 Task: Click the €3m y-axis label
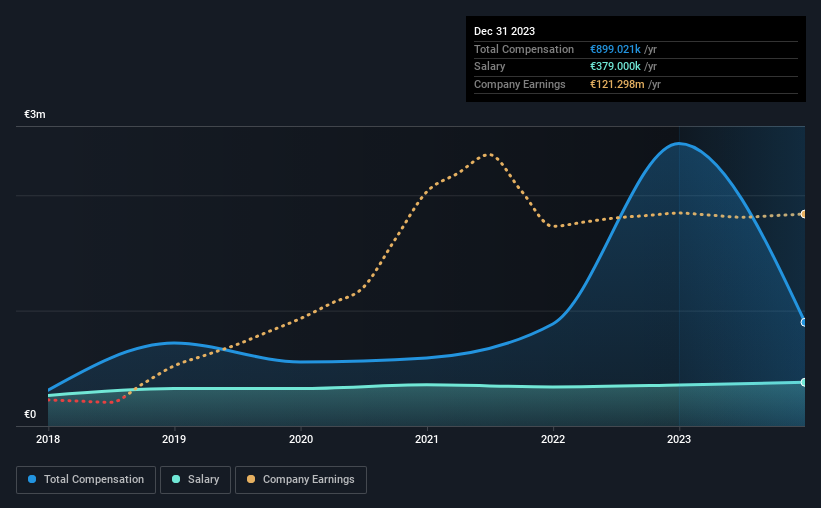(x=35, y=114)
